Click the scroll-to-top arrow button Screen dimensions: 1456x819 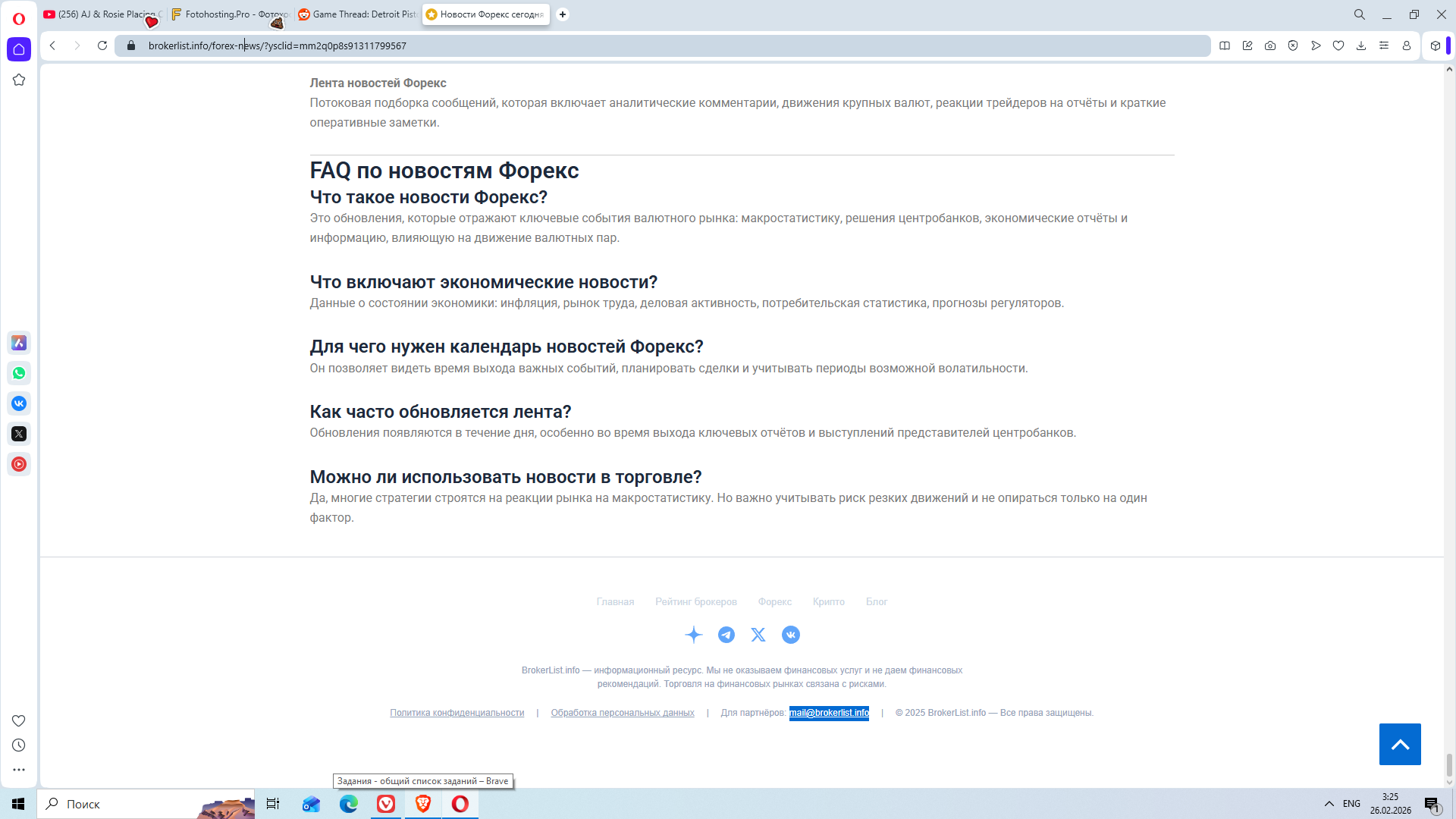pyautogui.click(x=1400, y=744)
